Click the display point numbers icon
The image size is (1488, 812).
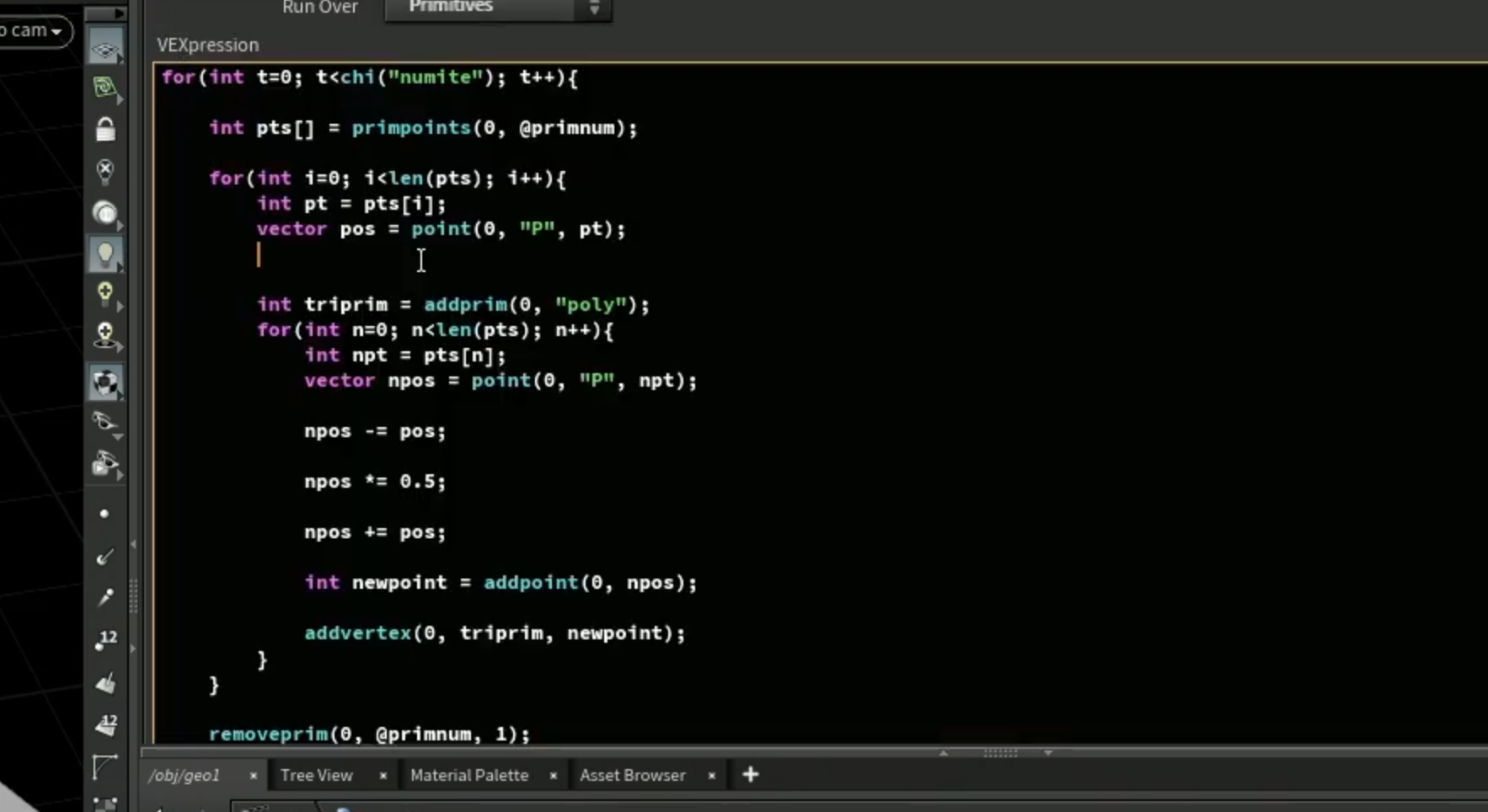click(105, 640)
